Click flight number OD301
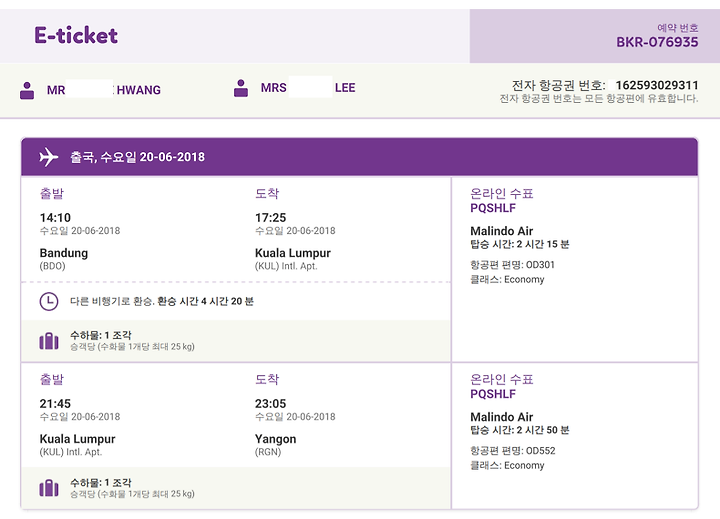 (x=540, y=265)
